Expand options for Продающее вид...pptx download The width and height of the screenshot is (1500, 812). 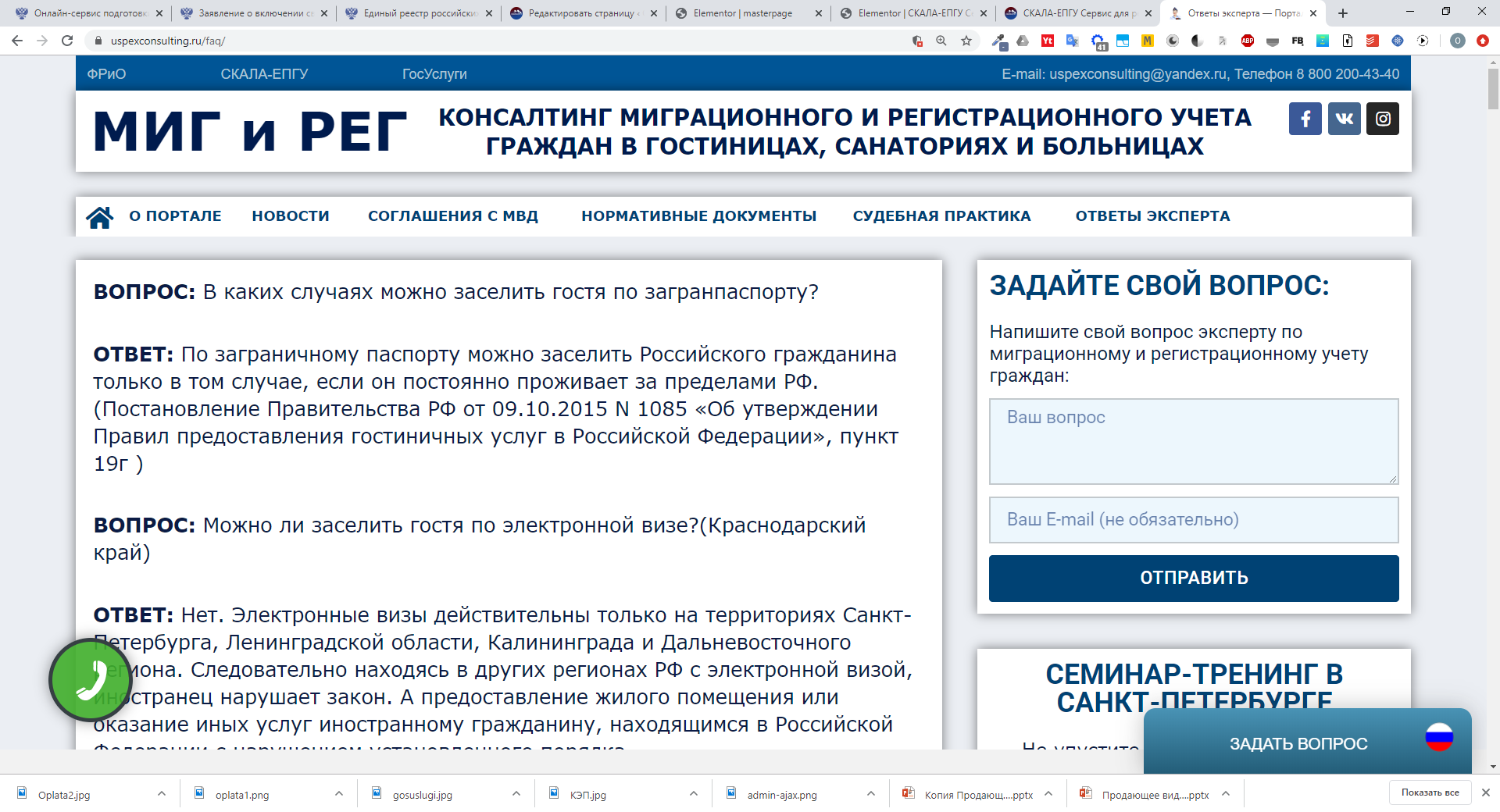1226,793
